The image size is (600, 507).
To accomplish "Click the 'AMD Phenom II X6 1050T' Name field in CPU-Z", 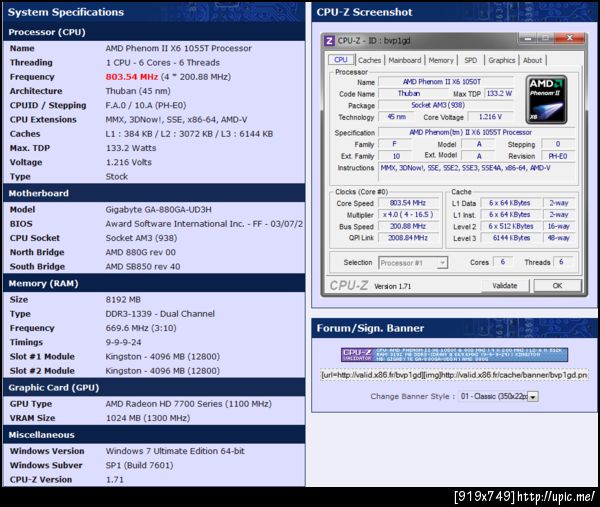I will click(445, 82).
